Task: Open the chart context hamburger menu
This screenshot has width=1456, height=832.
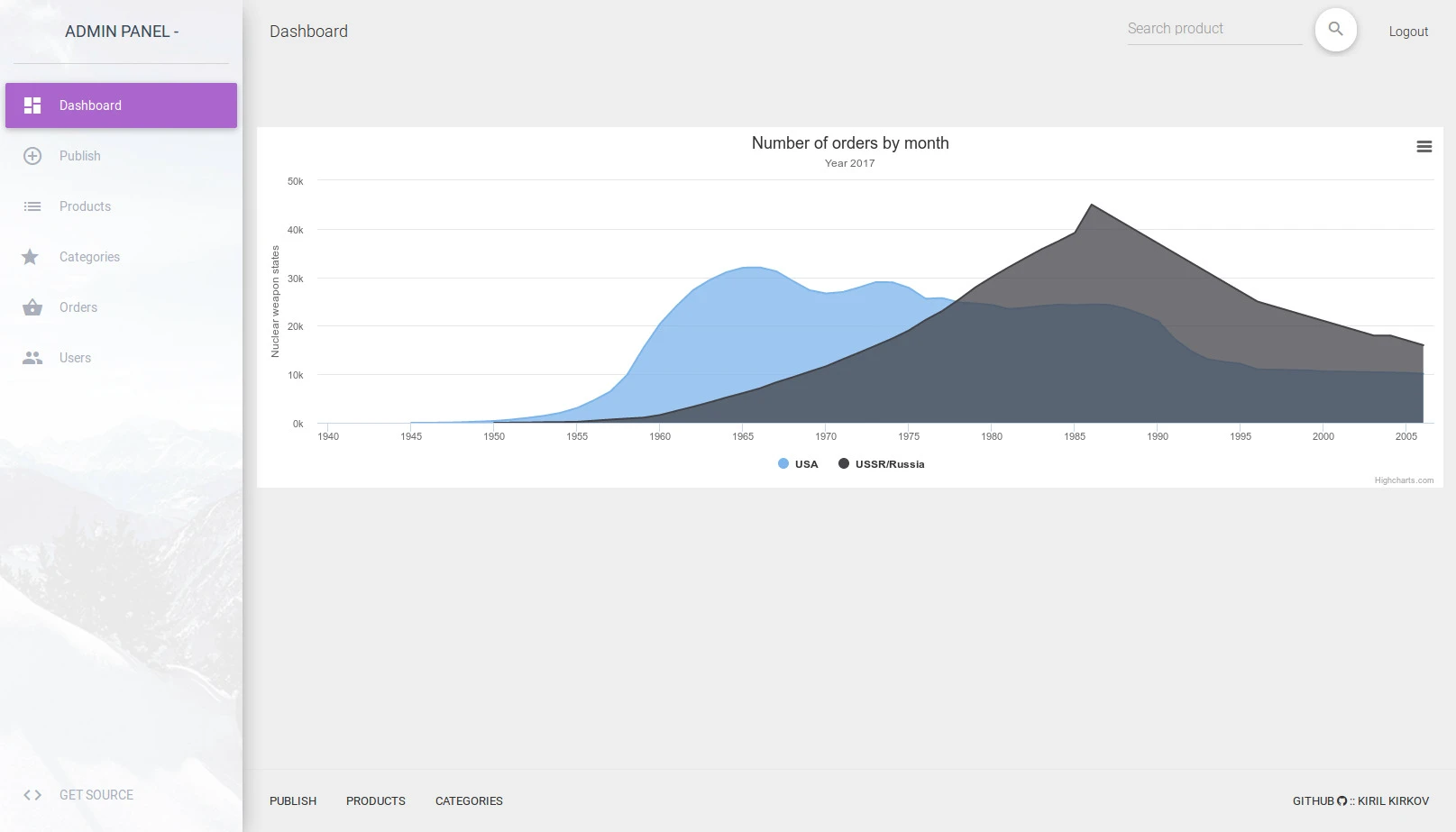Action: [1424, 147]
